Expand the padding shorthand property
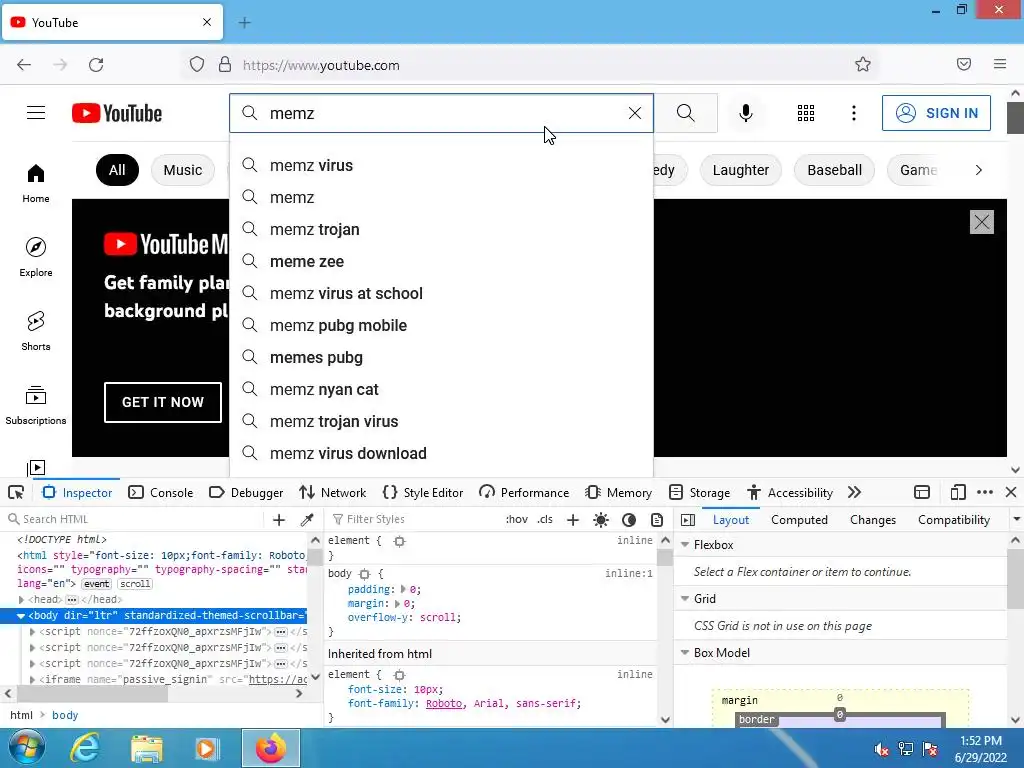The width and height of the screenshot is (1024, 768). tap(403, 589)
